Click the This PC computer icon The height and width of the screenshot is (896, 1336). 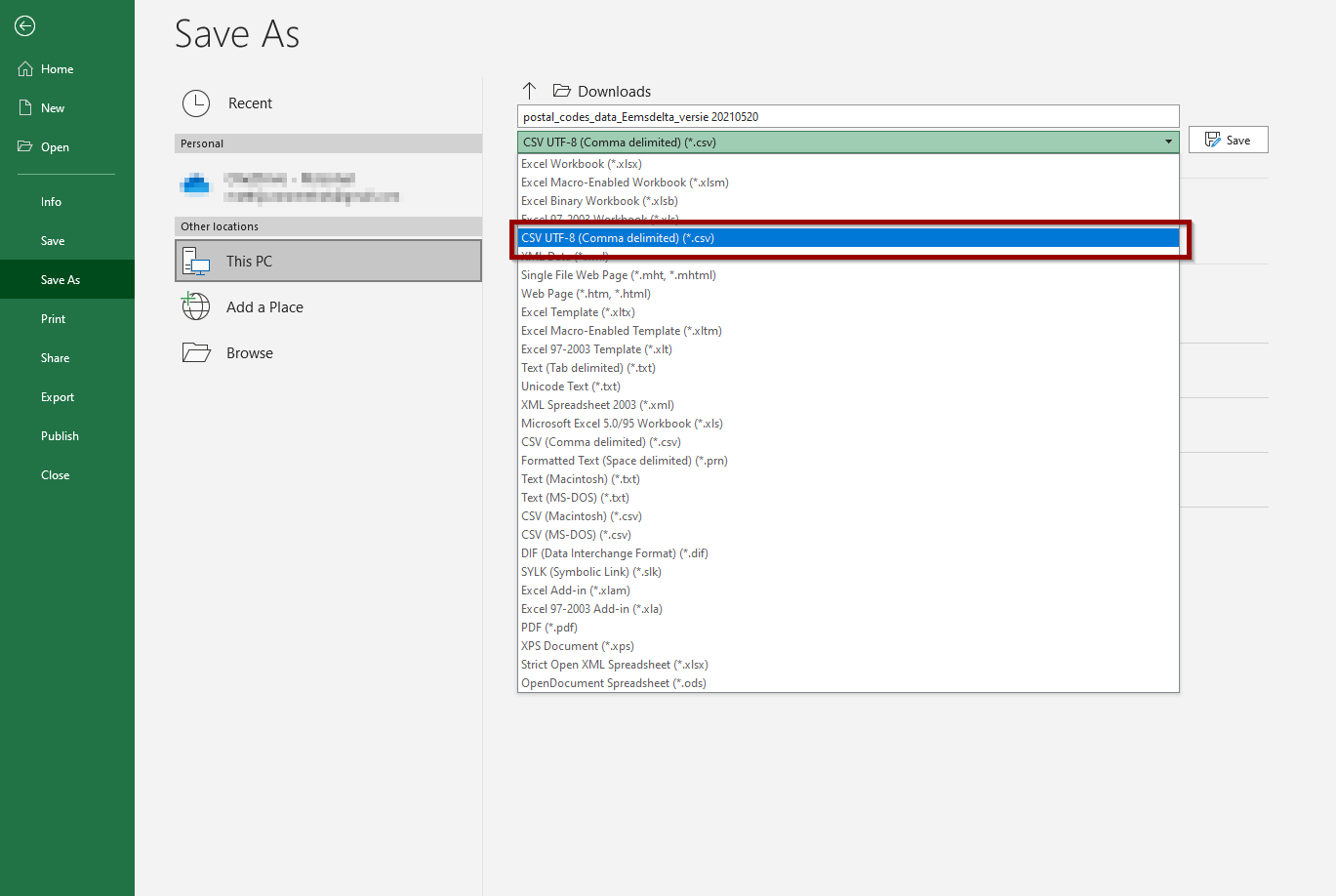pos(196,262)
